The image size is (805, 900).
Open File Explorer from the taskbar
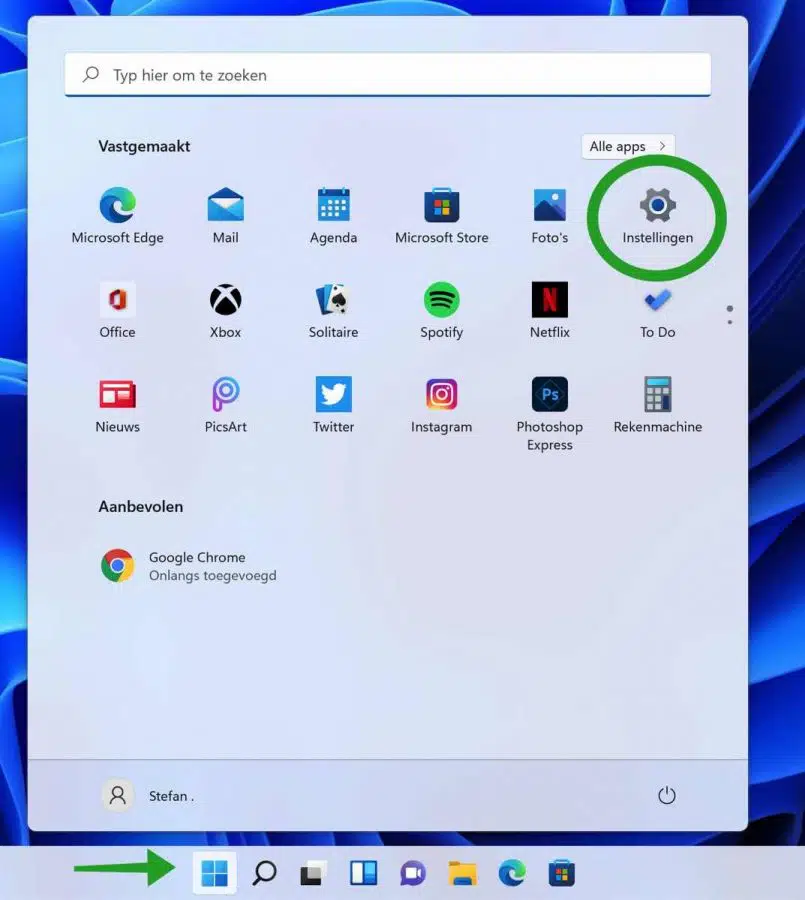462,873
